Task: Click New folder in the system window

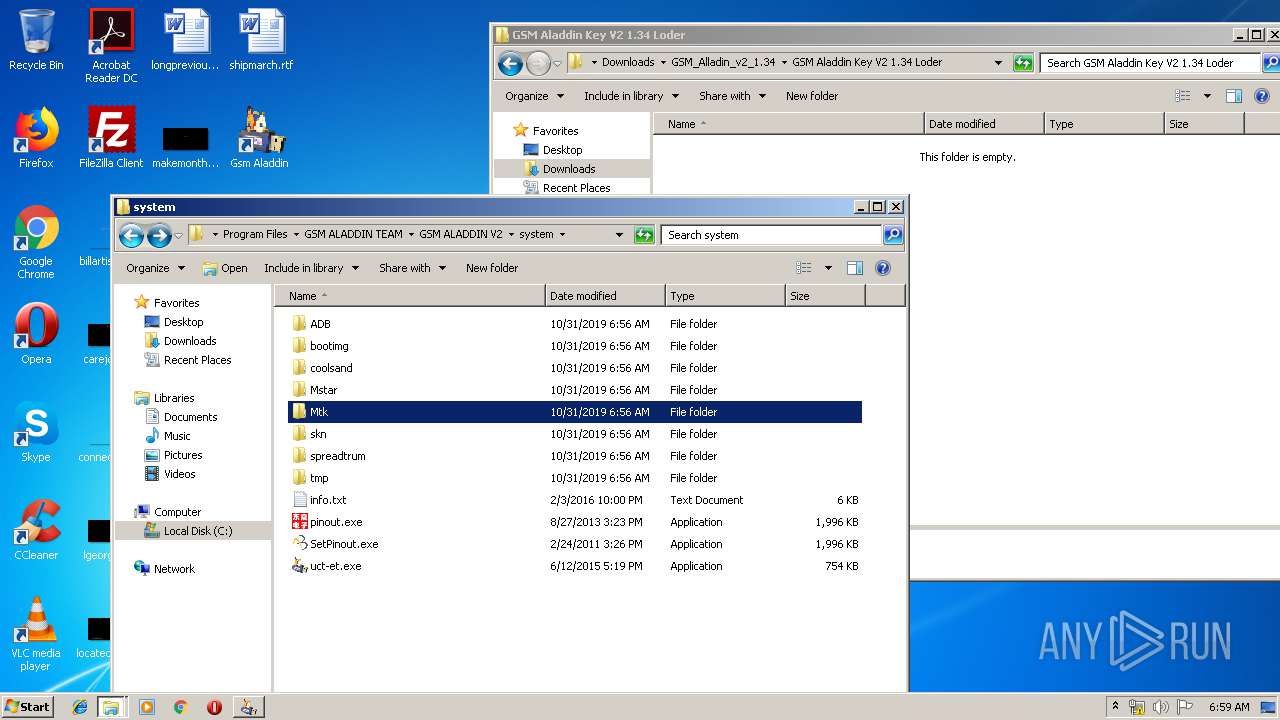Action: point(492,268)
